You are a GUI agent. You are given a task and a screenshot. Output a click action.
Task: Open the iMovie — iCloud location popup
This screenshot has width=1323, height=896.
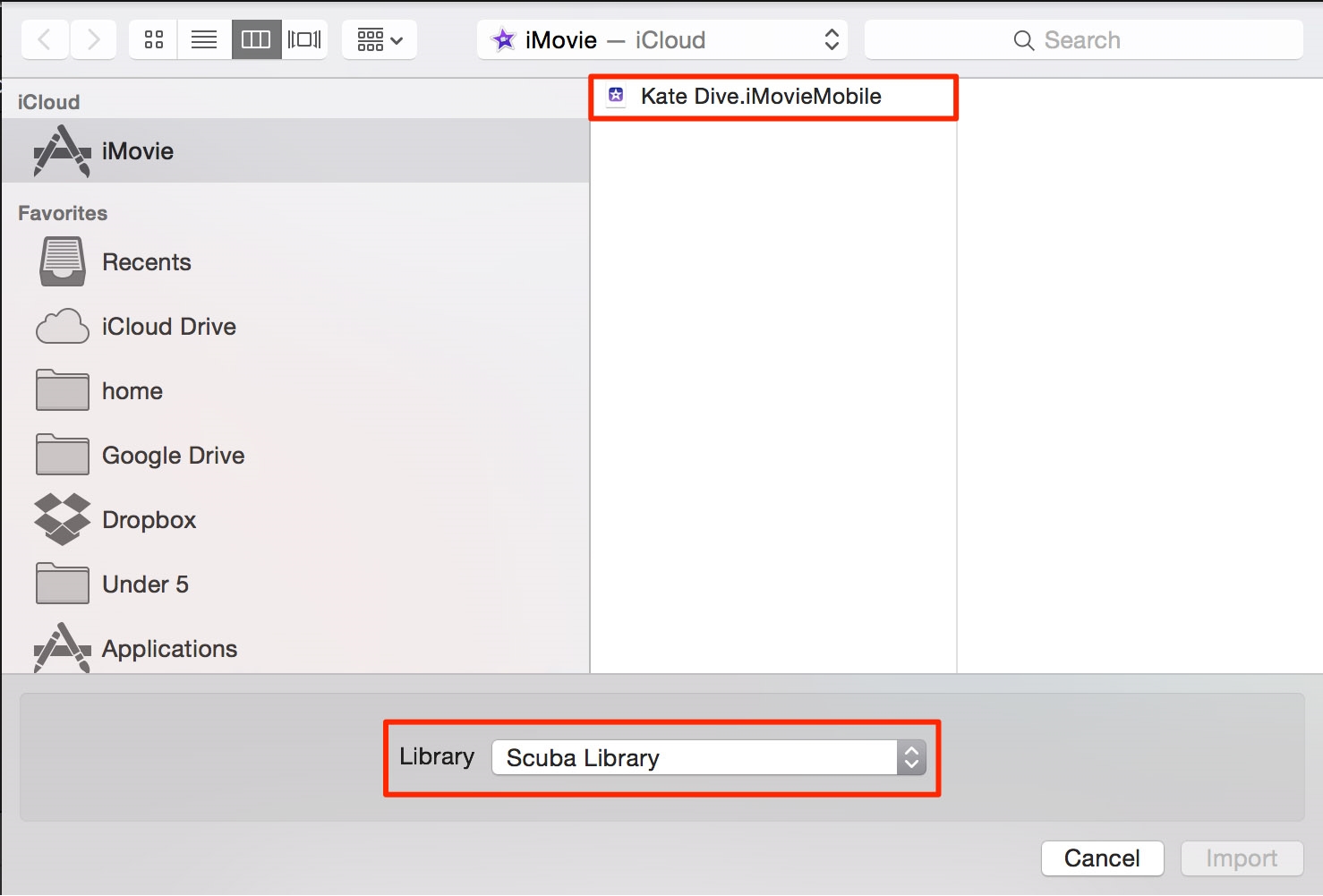(x=662, y=39)
